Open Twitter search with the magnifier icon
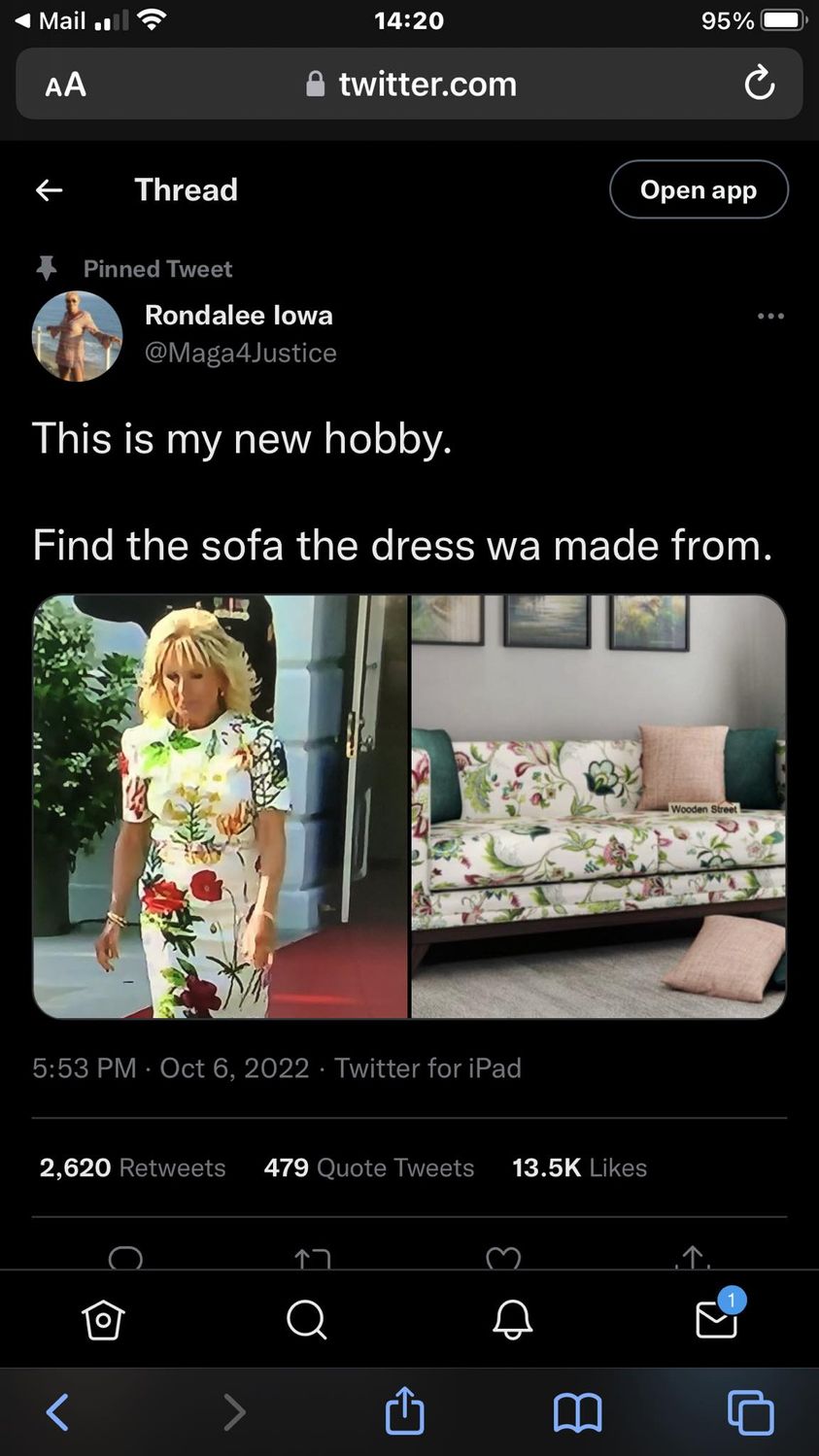The height and width of the screenshot is (1456, 819). pyautogui.click(x=307, y=1320)
